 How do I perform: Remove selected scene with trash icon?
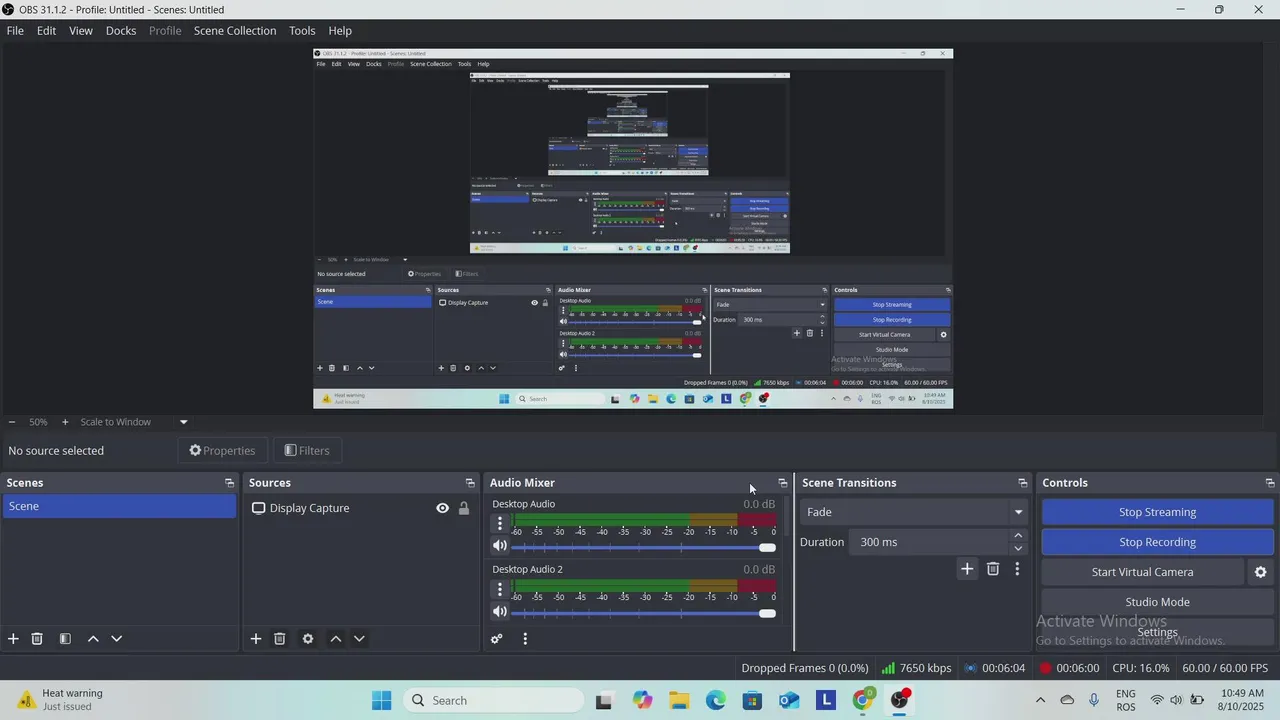[x=37, y=639]
